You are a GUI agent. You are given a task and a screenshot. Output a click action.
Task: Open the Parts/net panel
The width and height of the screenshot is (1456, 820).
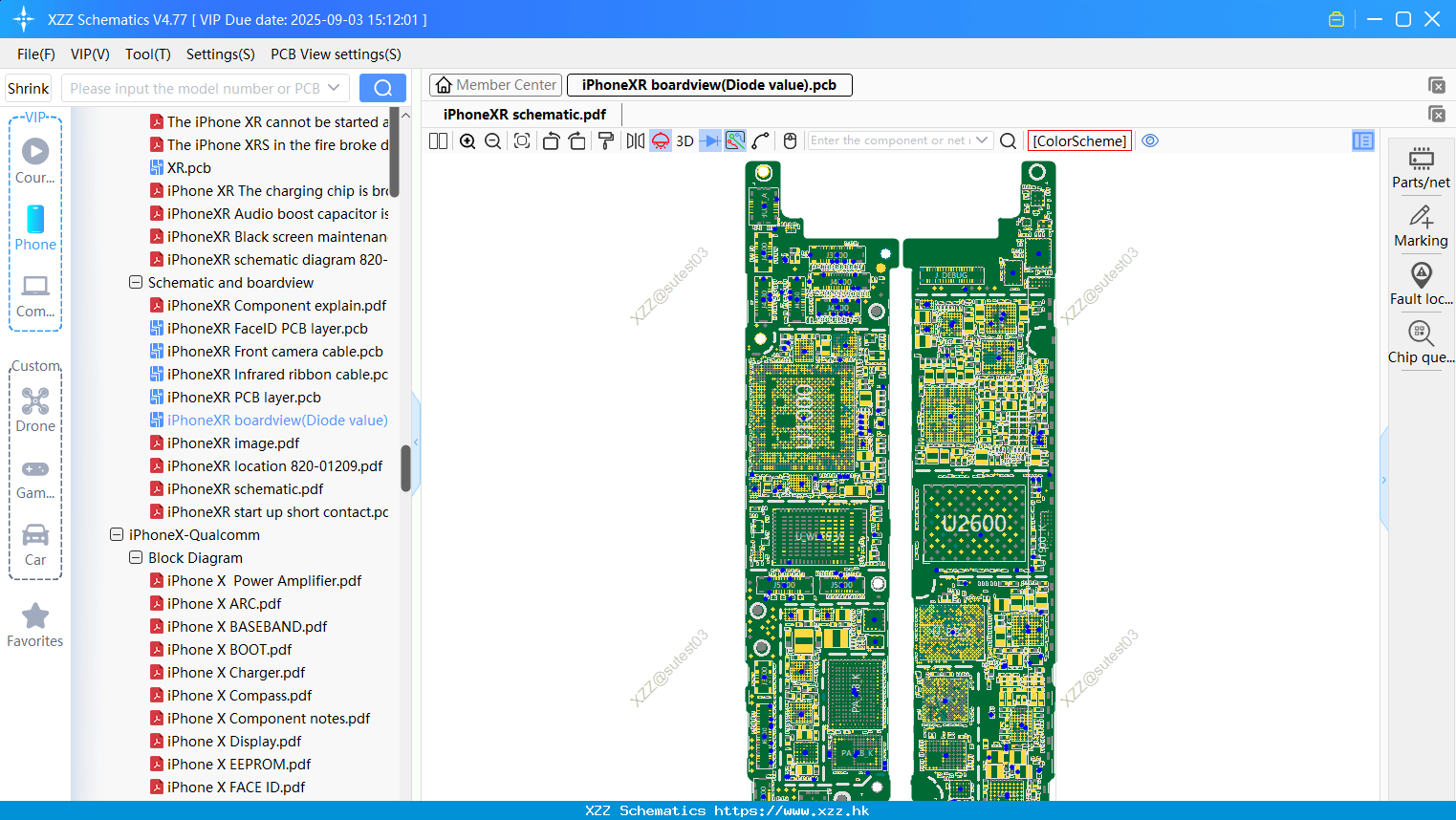pos(1421,167)
